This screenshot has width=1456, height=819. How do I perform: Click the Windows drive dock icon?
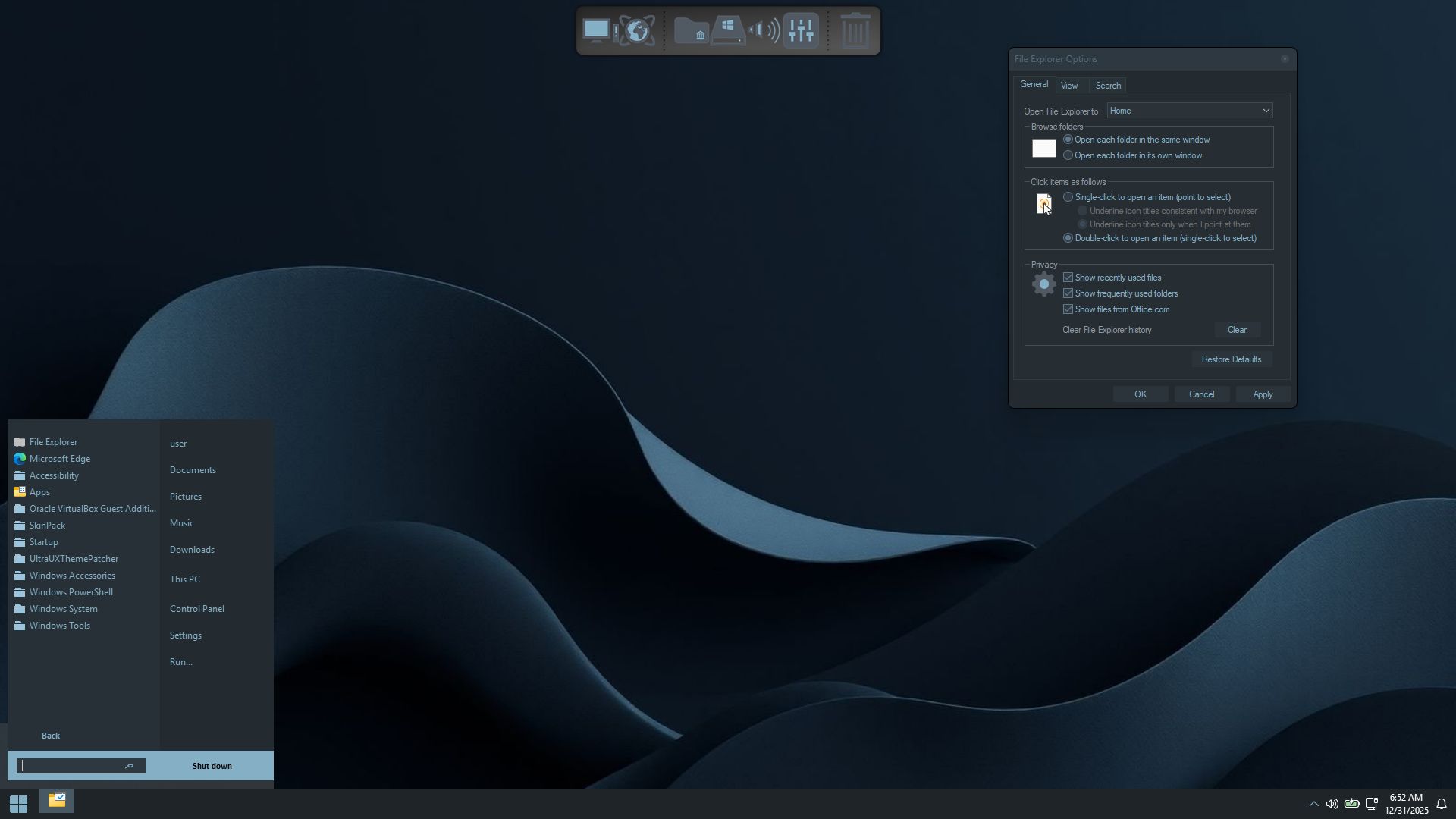[x=728, y=31]
